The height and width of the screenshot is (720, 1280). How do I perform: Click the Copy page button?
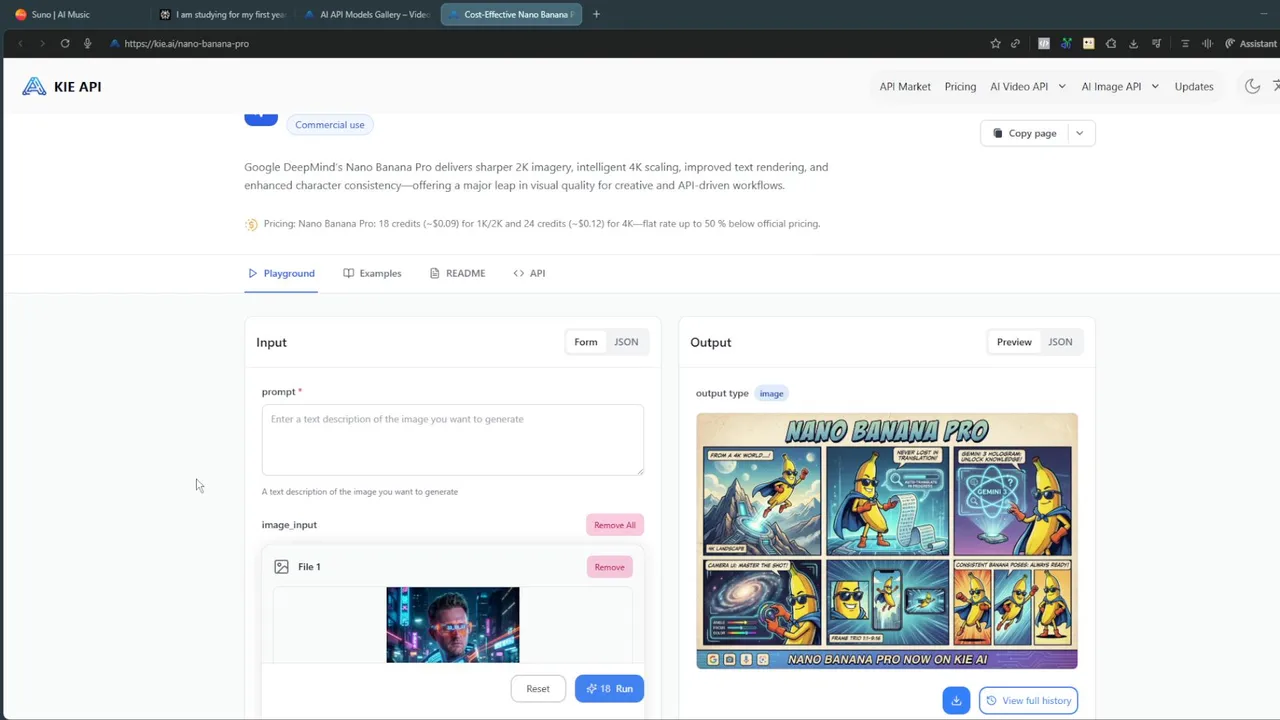click(x=1024, y=133)
